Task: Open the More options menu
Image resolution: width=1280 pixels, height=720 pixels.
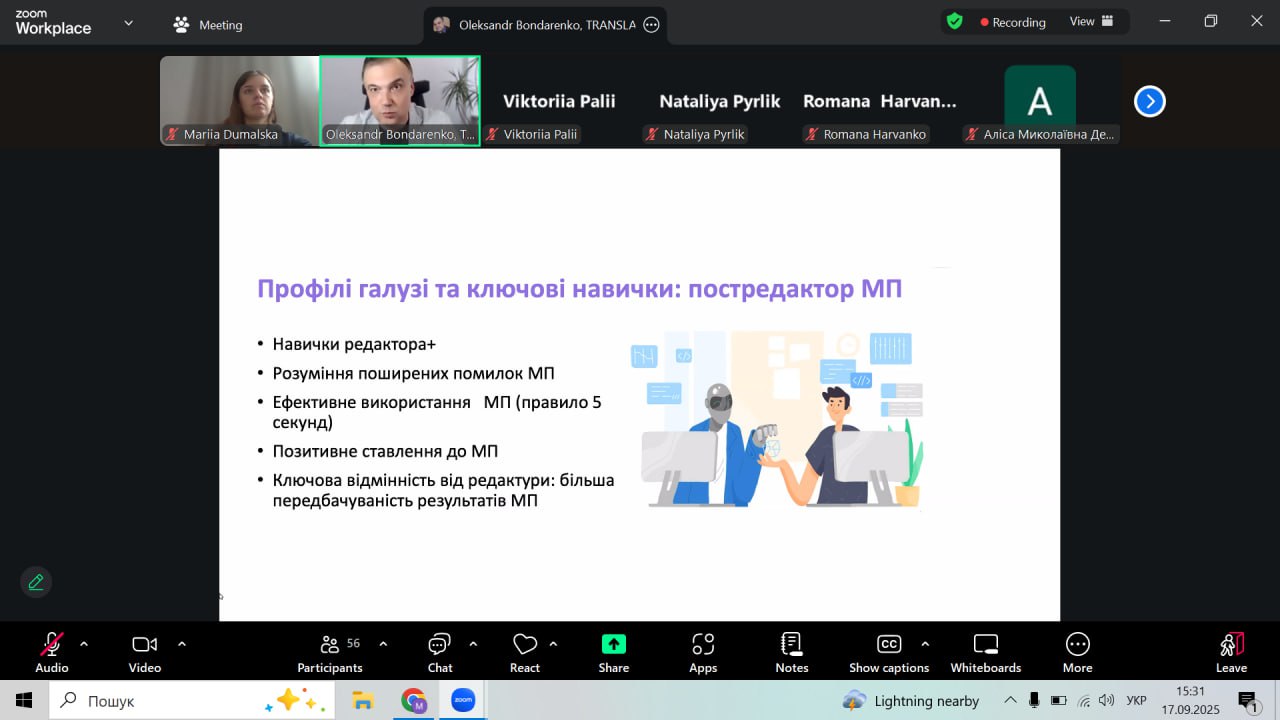Action: [x=1077, y=652]
